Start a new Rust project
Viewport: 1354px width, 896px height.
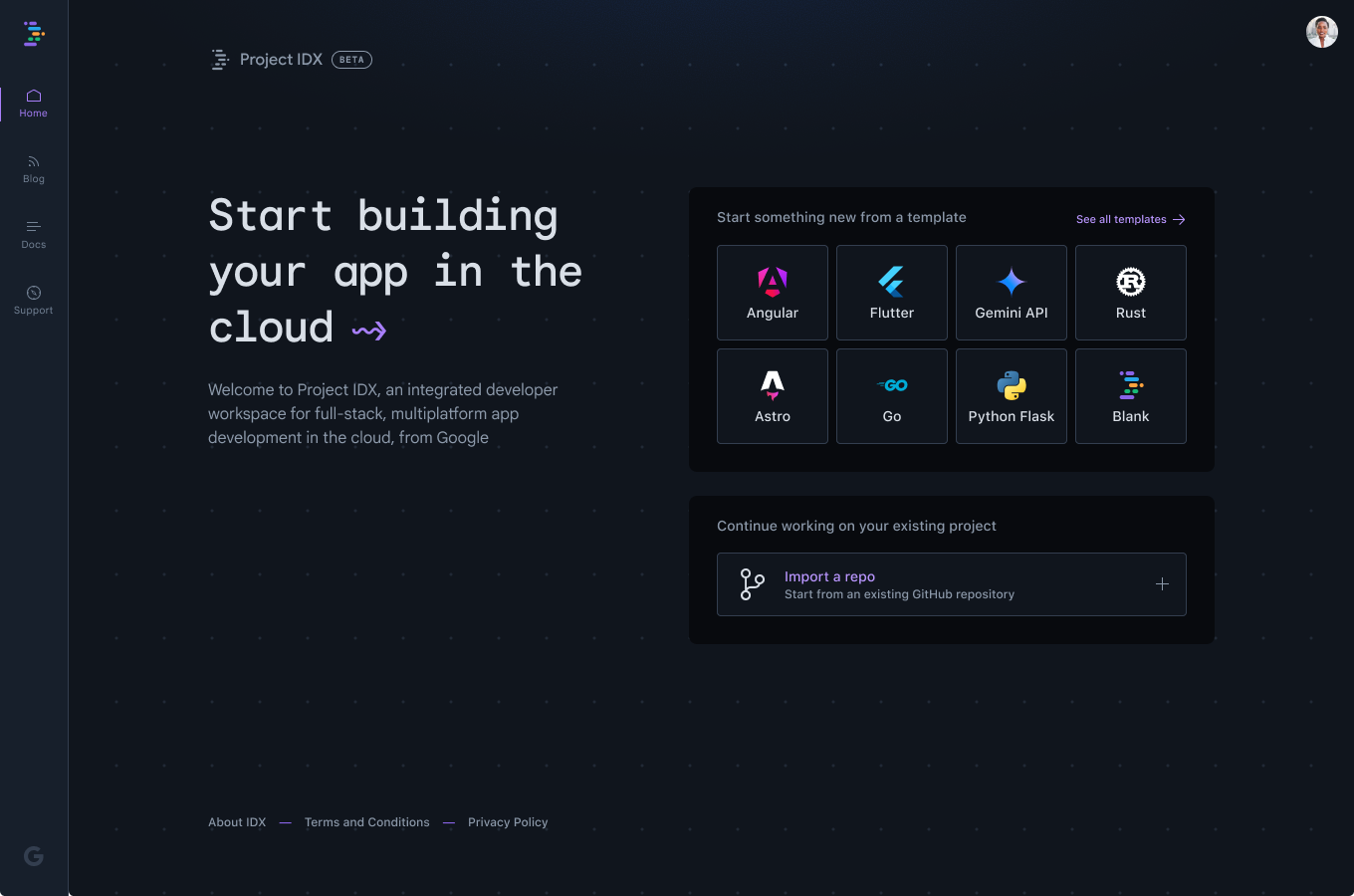[1130, 292]
